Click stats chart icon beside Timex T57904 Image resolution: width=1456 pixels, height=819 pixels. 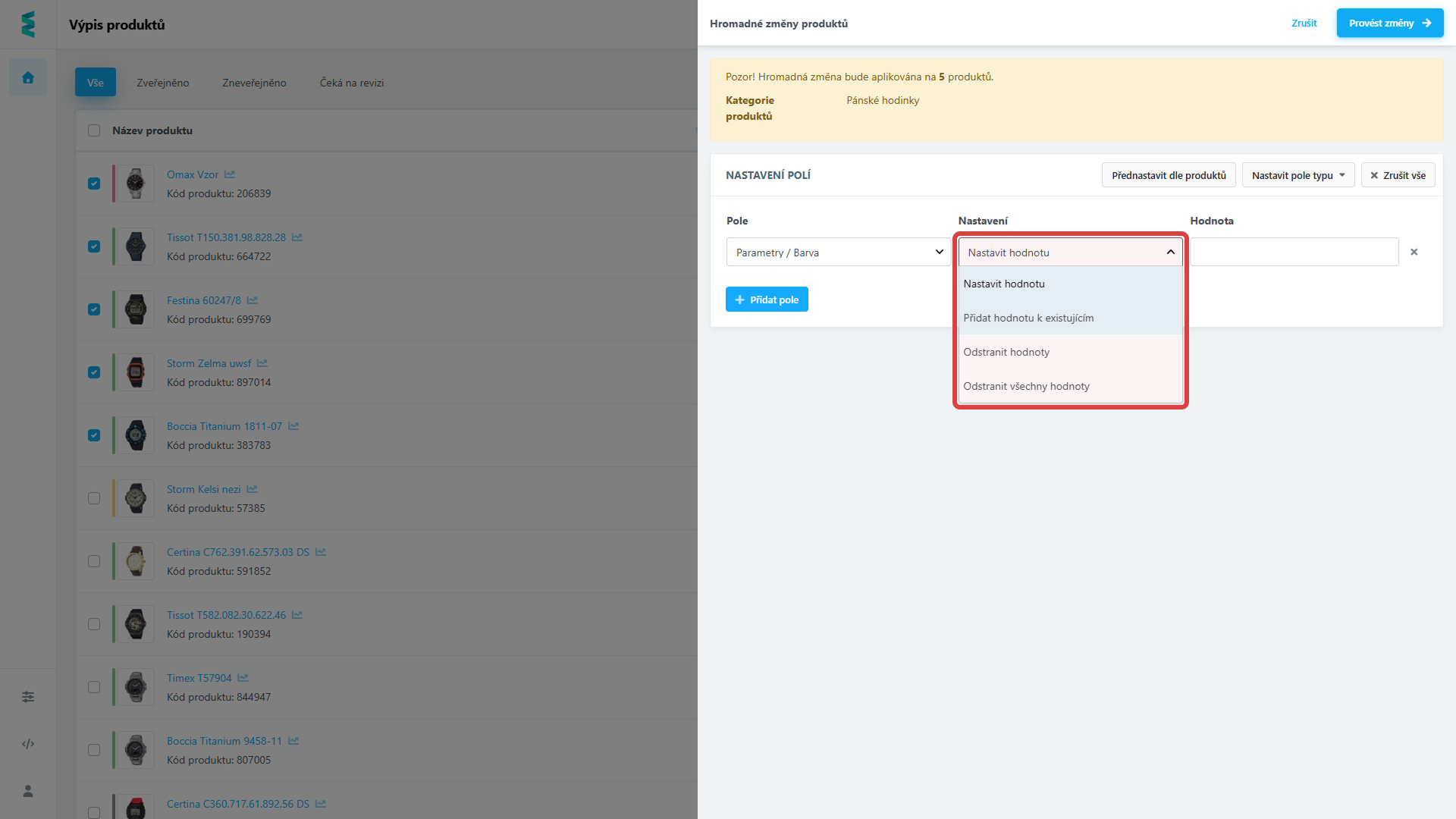243,678
